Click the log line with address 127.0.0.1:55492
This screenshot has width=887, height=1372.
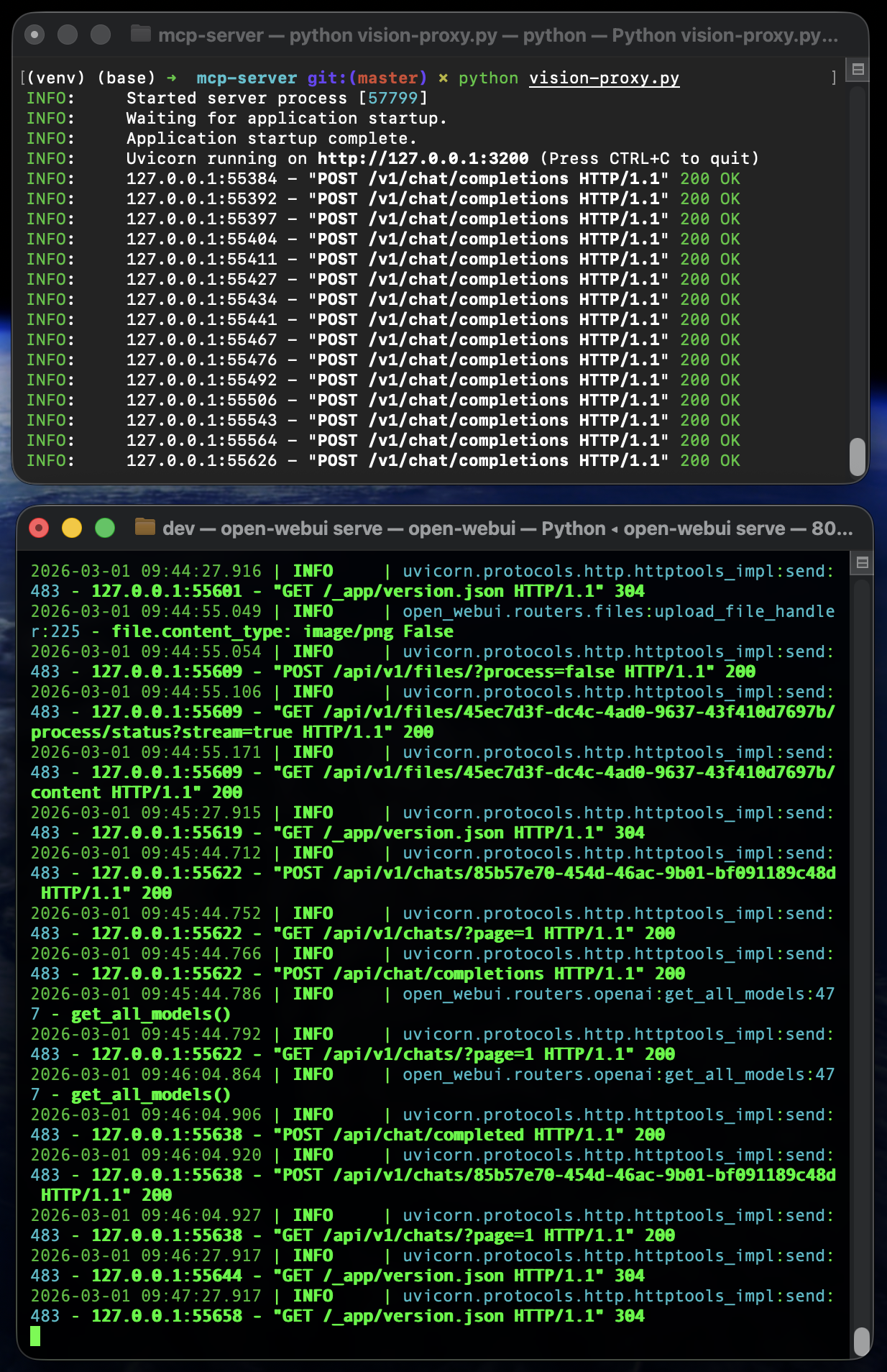coord(383,380)
